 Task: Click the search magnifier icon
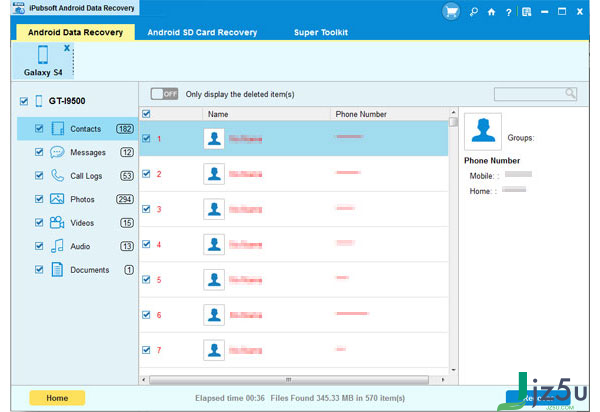coord(570,93)
